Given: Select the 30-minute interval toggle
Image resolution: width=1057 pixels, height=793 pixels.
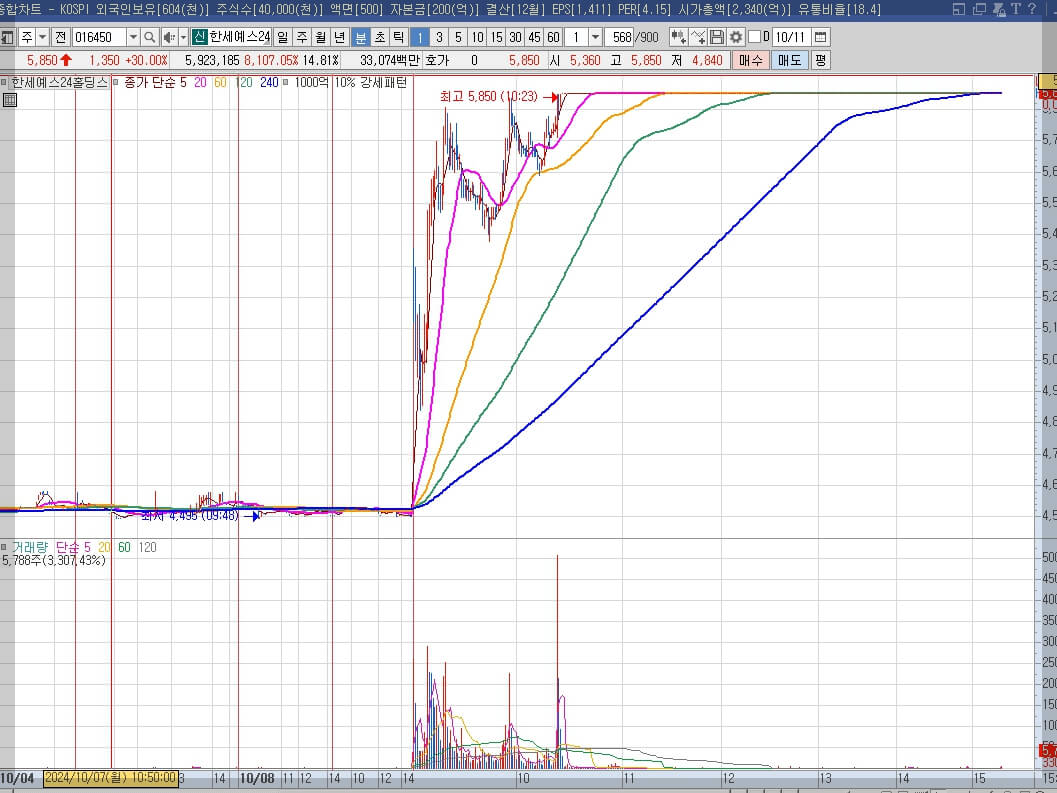Looking at the screenshot, I should tap(516, 36).
